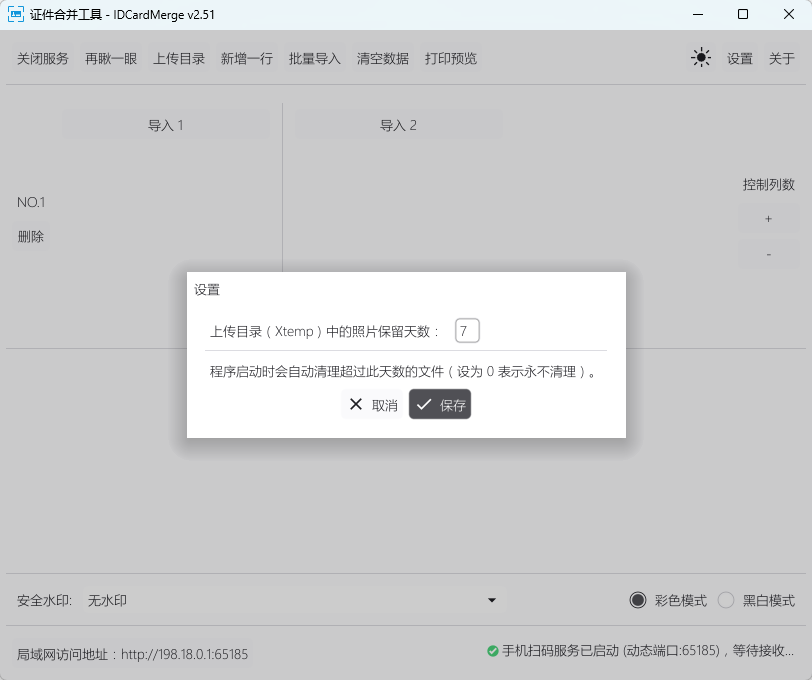The height and width of the screenshot is (680, 812).
Task: Open the 安全水印 dropdown showing 无水印
Action: click(x=293, y=600)
